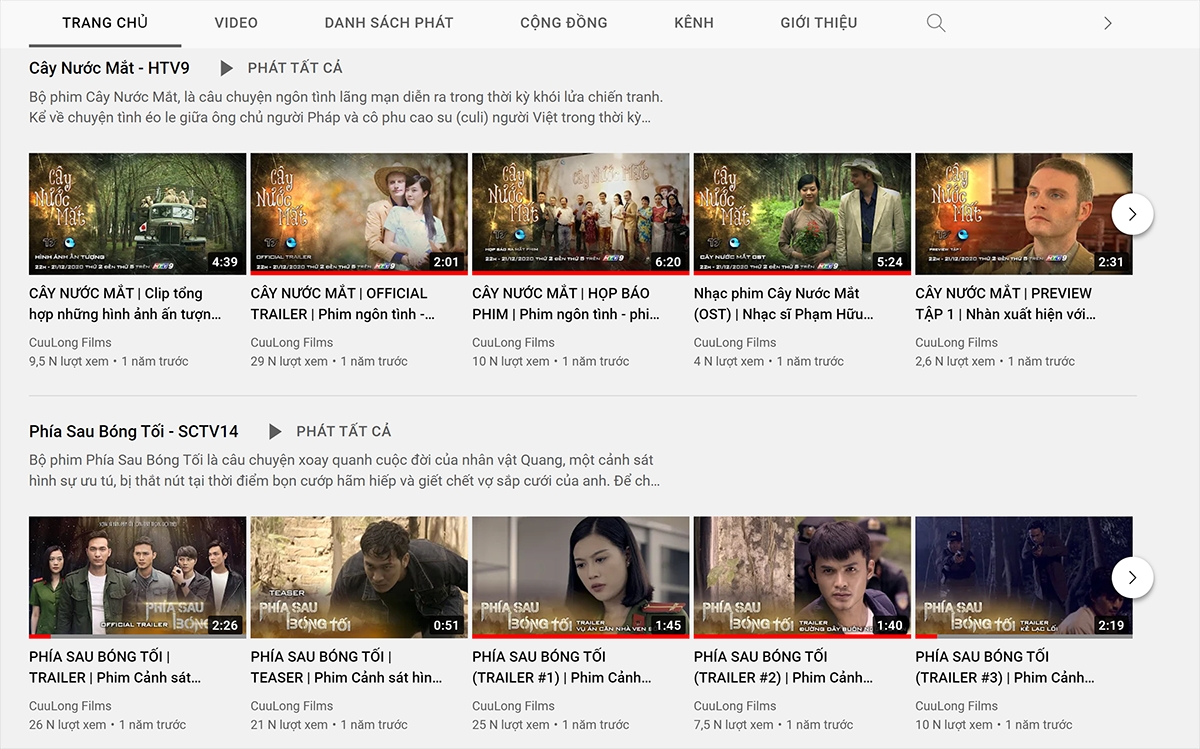Open the Cây Nước Mắt - HTV9 playlist title
1200x749 pixels.
coord(109,68)
